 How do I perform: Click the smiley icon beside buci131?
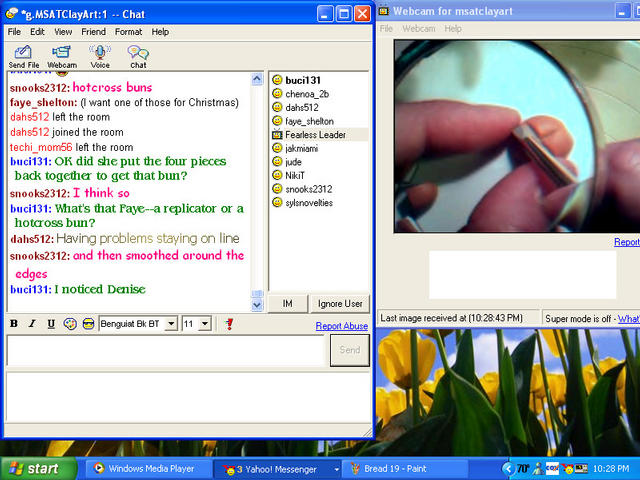277,80
